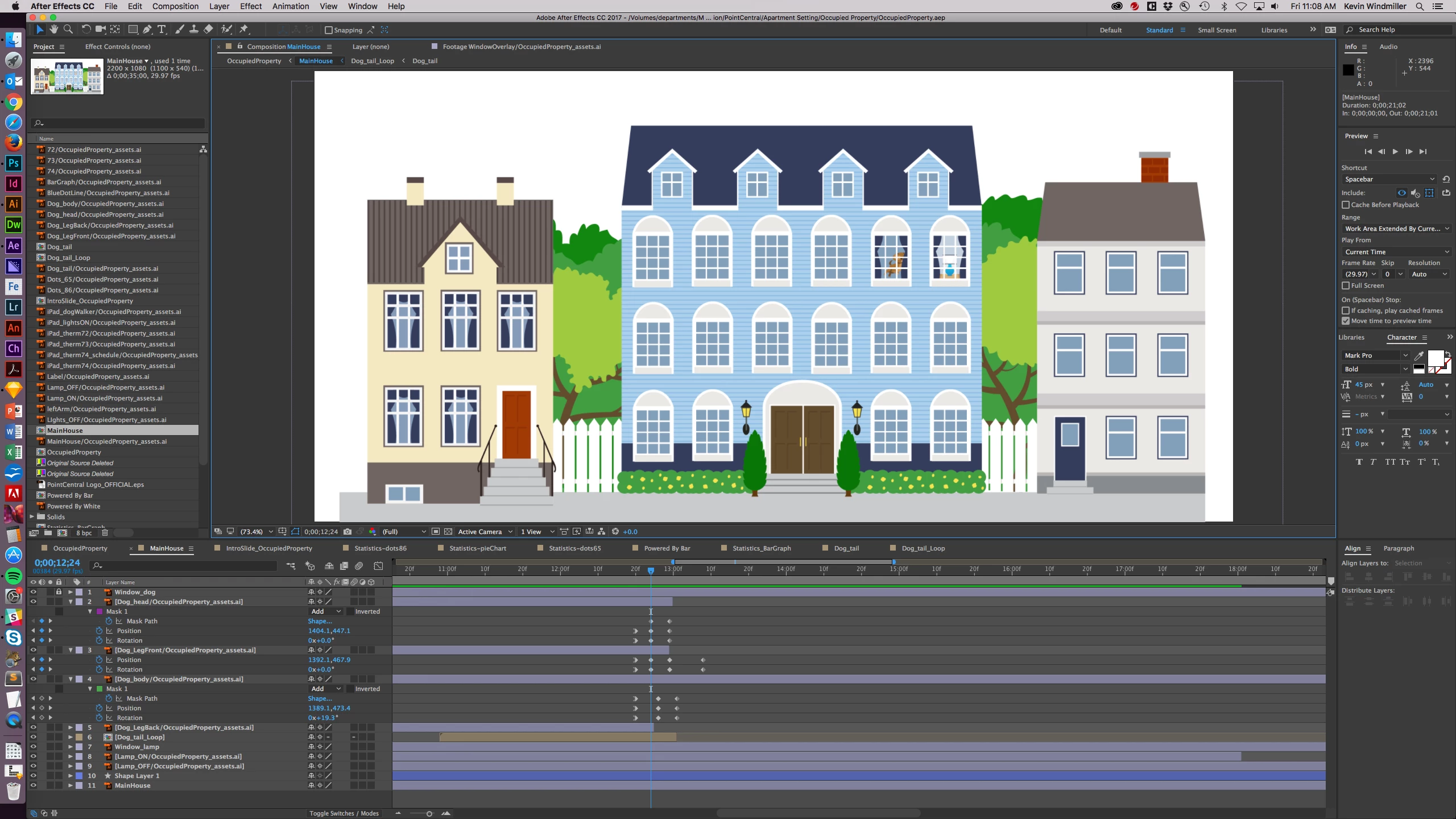The width and height of the screenshot is (1456, 819).
Task: Select the Rotation tool
Action: [x=86, y=30]
